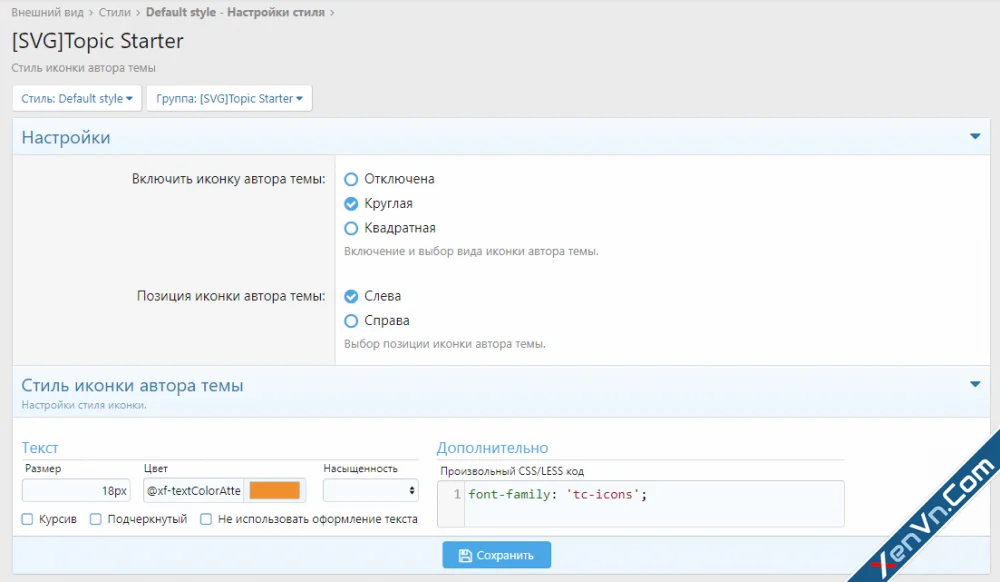Open the Стили breadcrumb link

click(115, 12)
